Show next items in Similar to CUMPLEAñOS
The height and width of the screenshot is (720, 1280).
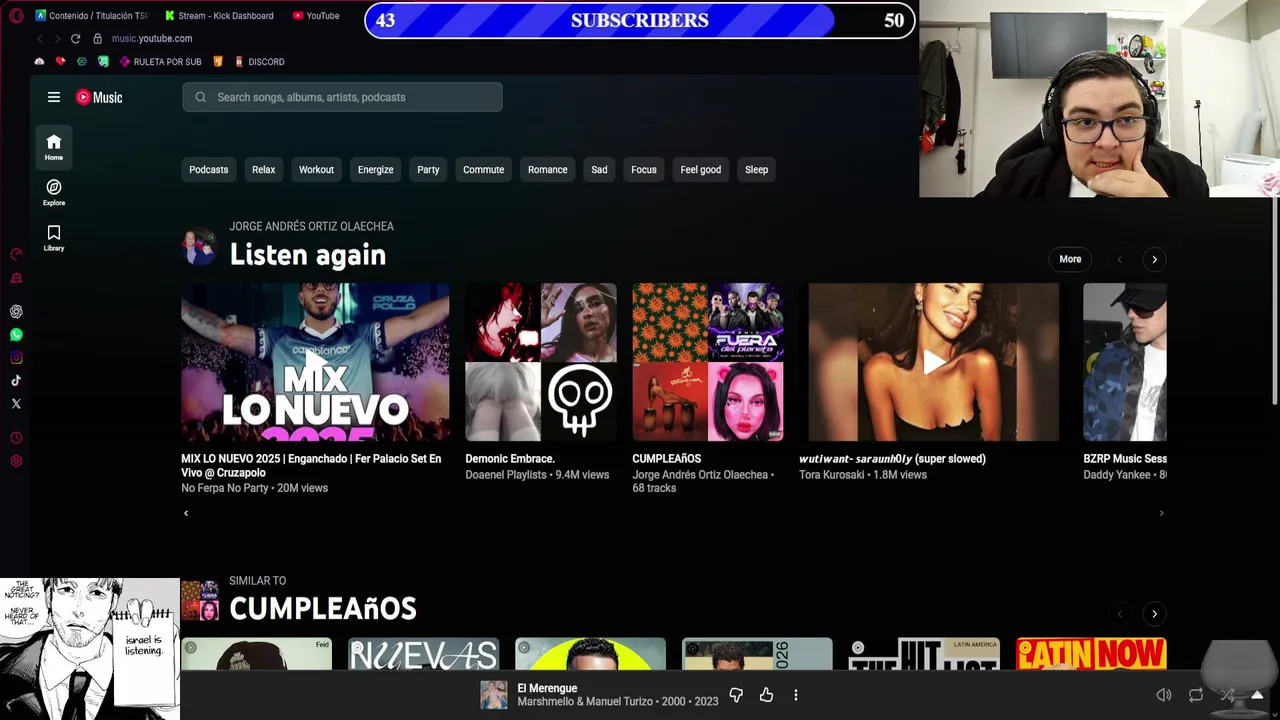click(x=1154, y=614)
